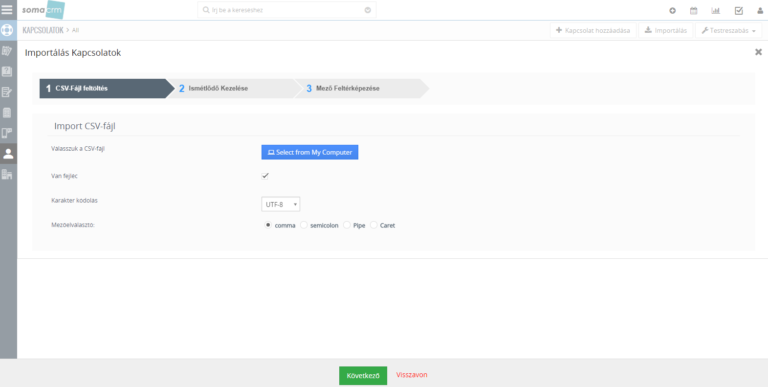Open the support lifebuoy sidebar icon
This screenshot has height=387, width=768.
(7, 30)
